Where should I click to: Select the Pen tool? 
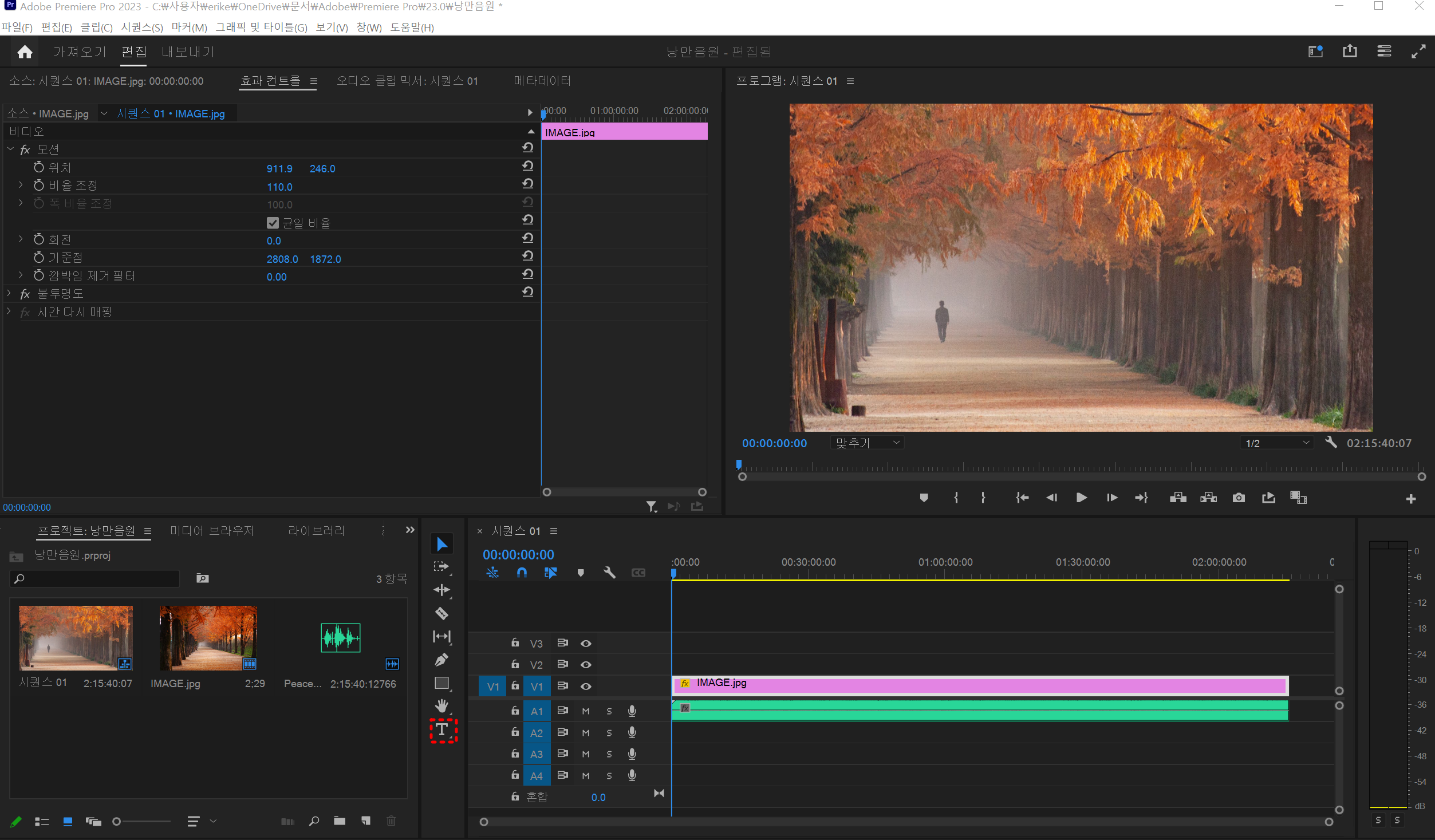pyautogui.click(x=441, y=660)
